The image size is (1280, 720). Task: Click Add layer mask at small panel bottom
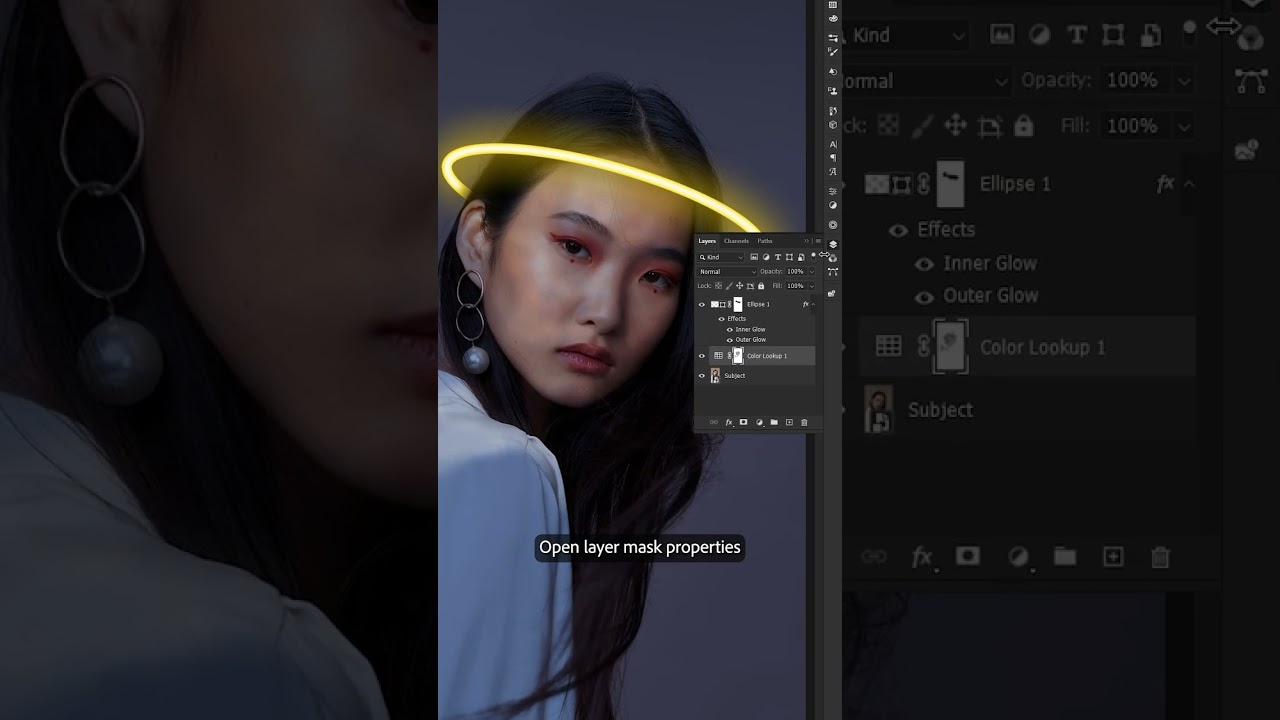point(744,422)
